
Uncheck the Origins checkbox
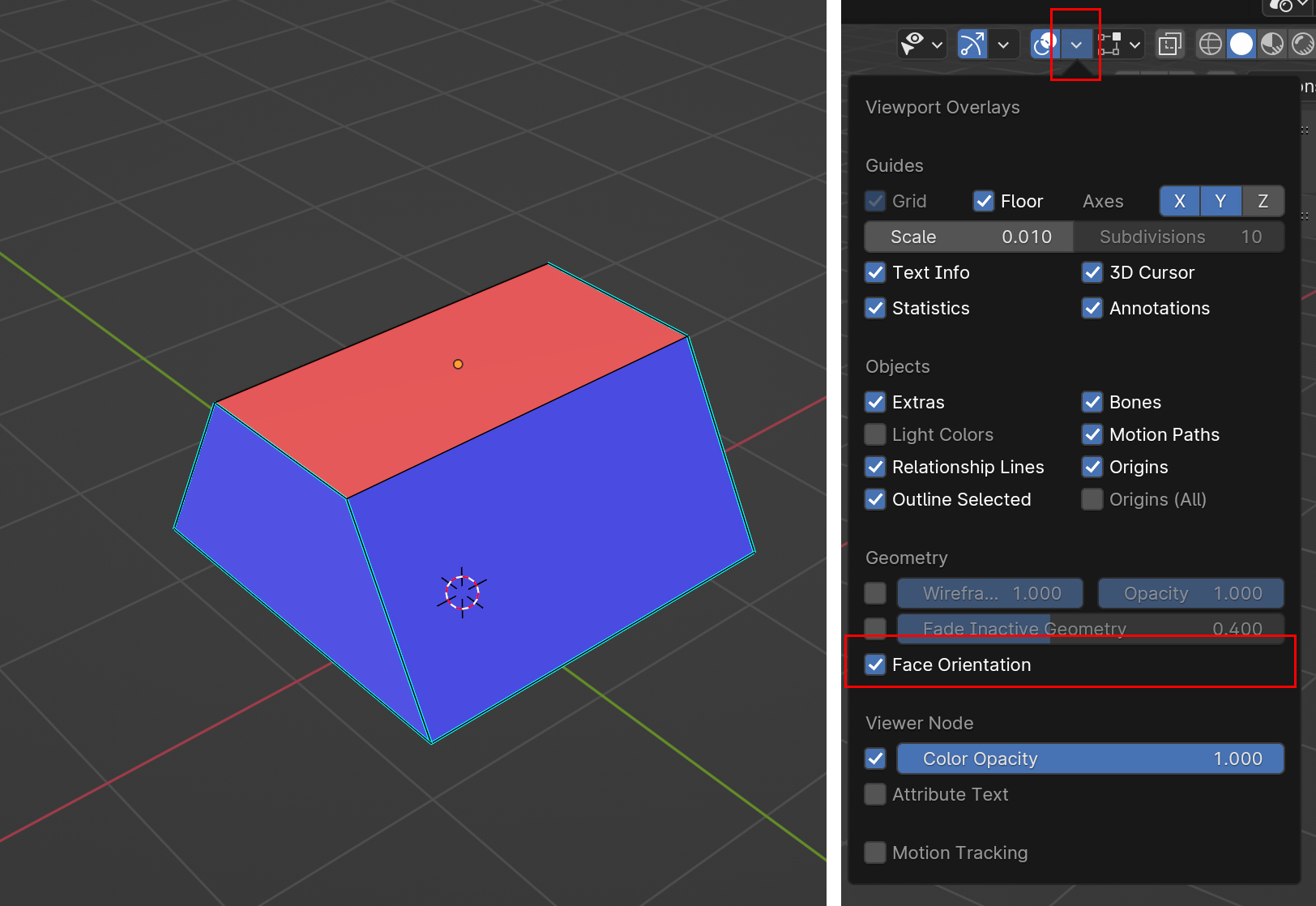tap(1092, 467)
